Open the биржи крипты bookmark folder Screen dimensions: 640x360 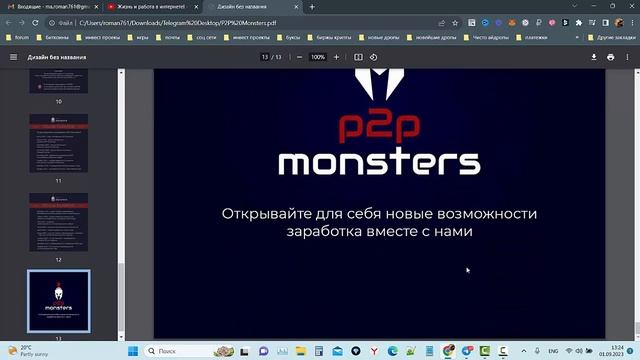(329, 37)
